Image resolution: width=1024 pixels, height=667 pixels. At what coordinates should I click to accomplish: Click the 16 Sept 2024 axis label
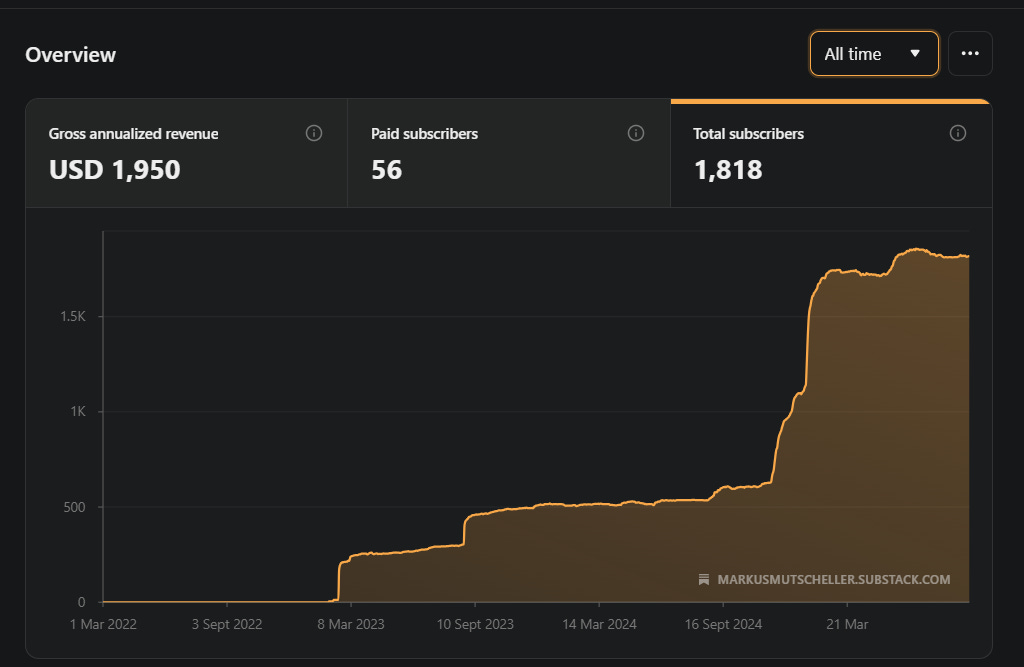click(723, 624)
